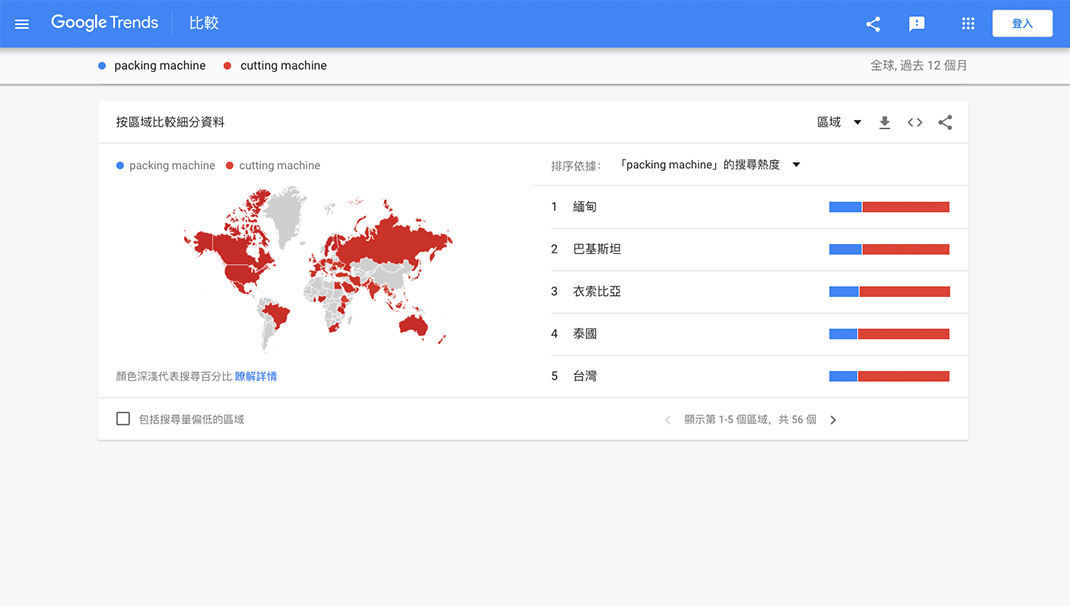Download the region data as CSV
The height and width of the screenshot is (606, 1070).
pos(884,123)
